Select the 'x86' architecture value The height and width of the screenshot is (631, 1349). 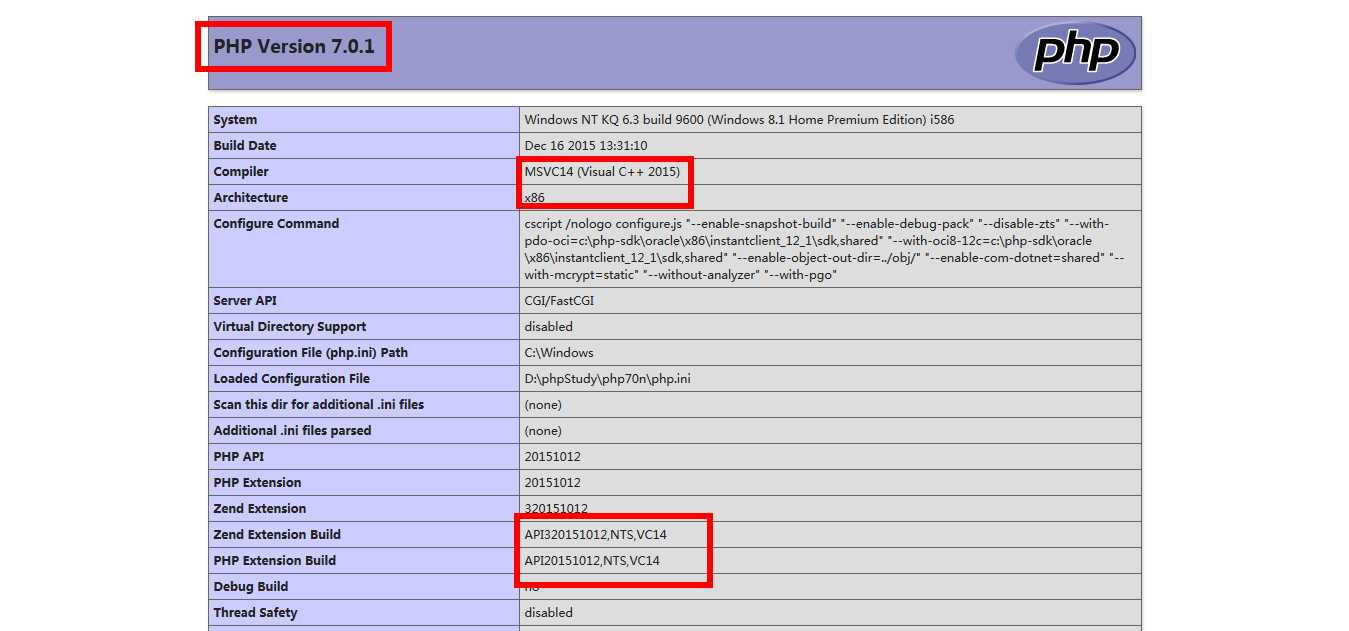[x=534, y=198]
